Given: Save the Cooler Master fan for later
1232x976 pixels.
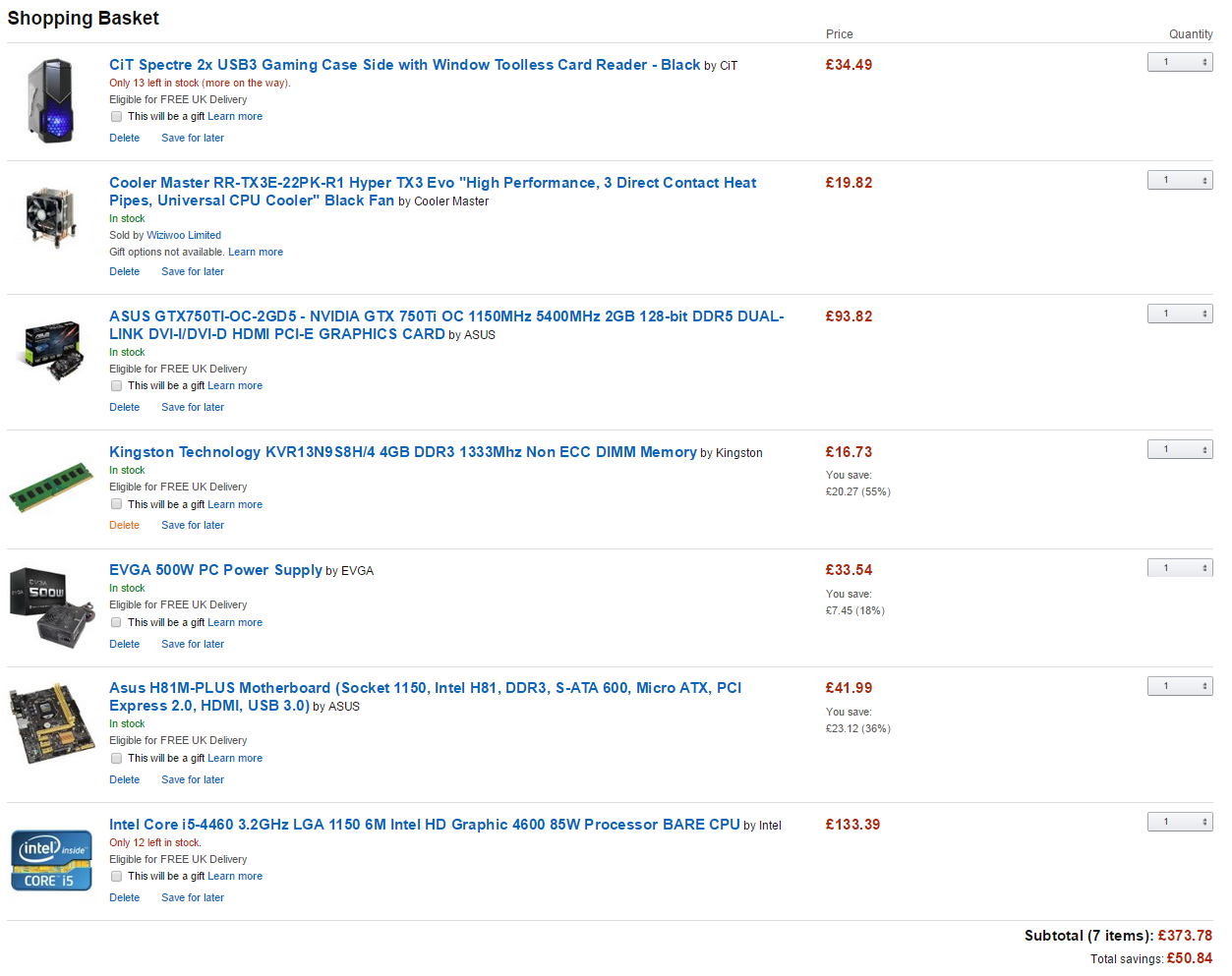Looking at the screenshot, I should click(x=192, y=271).
